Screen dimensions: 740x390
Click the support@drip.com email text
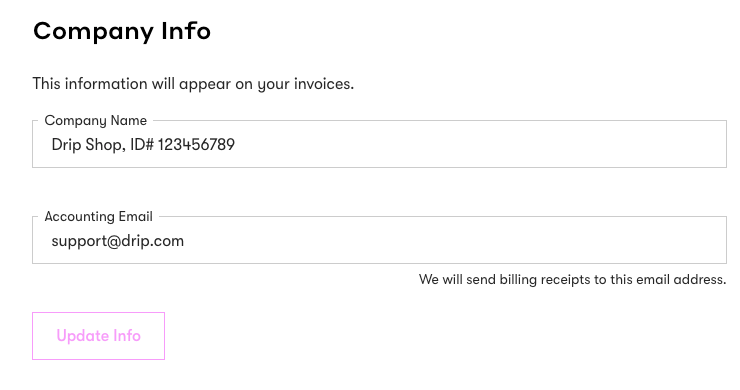click(x=118, y=241)
